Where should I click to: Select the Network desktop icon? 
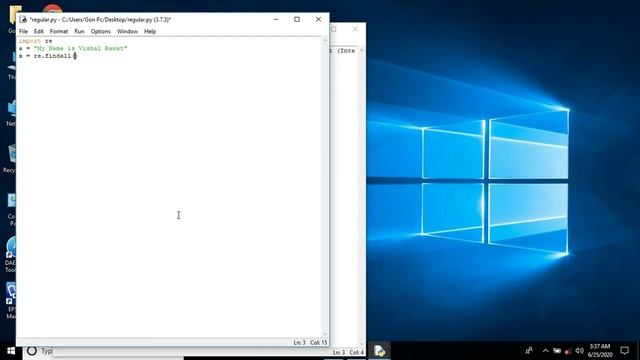(11, 113)
